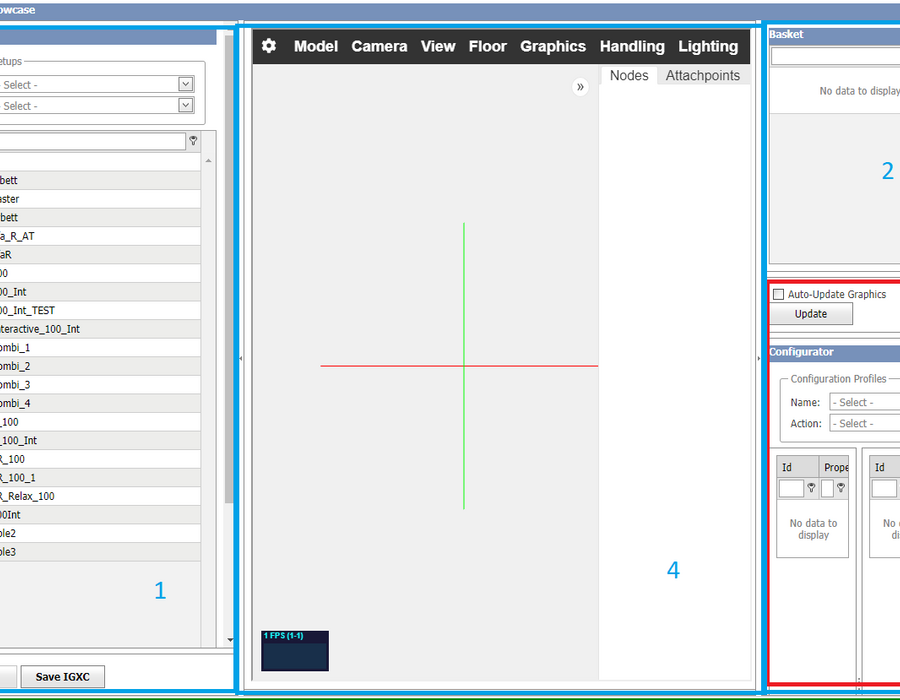
Task: Select the 'R_Relax_100' list row
Action: pos(100,496)
